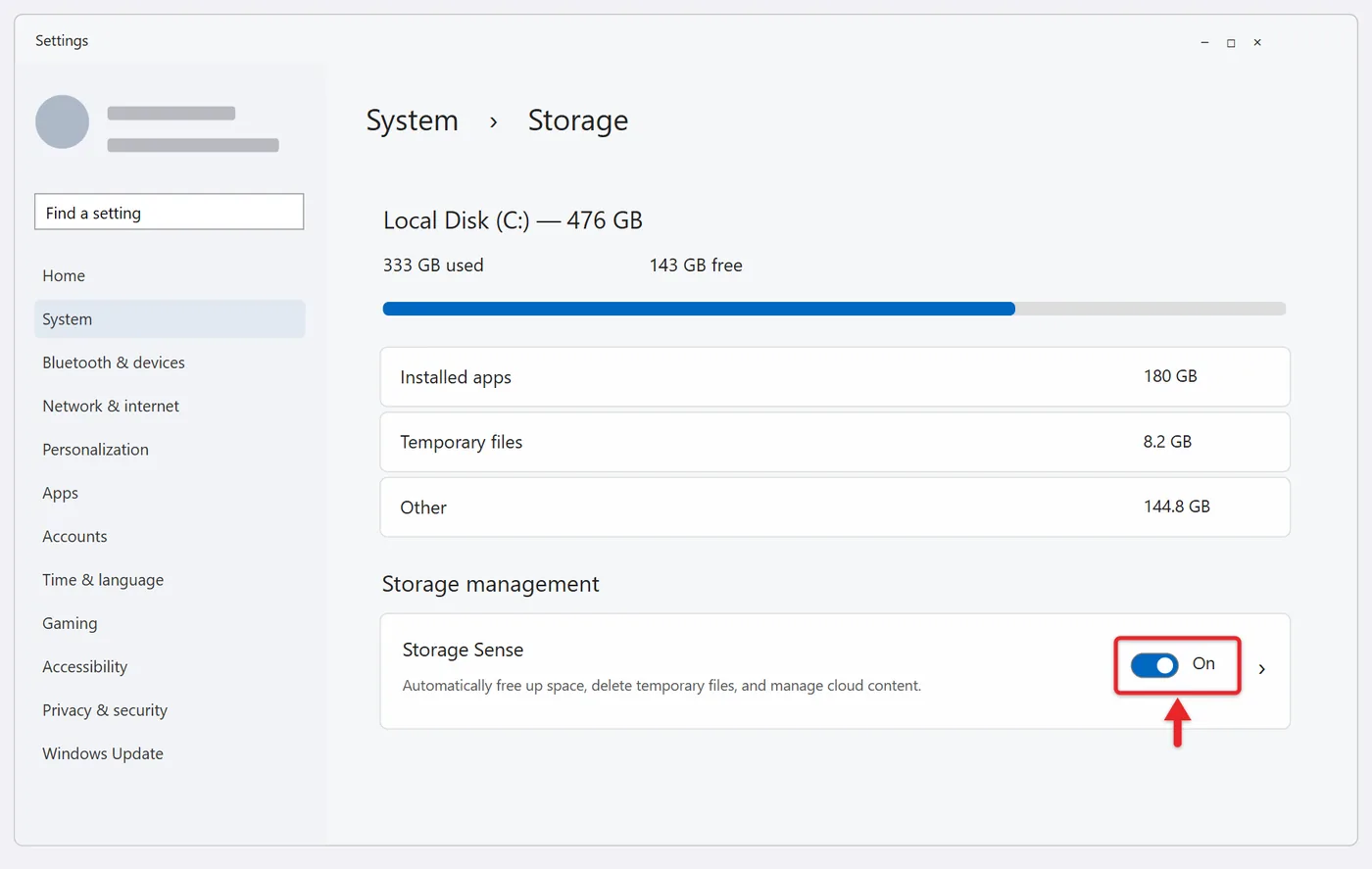Click the '143 GB free' text

pos(696,266)
